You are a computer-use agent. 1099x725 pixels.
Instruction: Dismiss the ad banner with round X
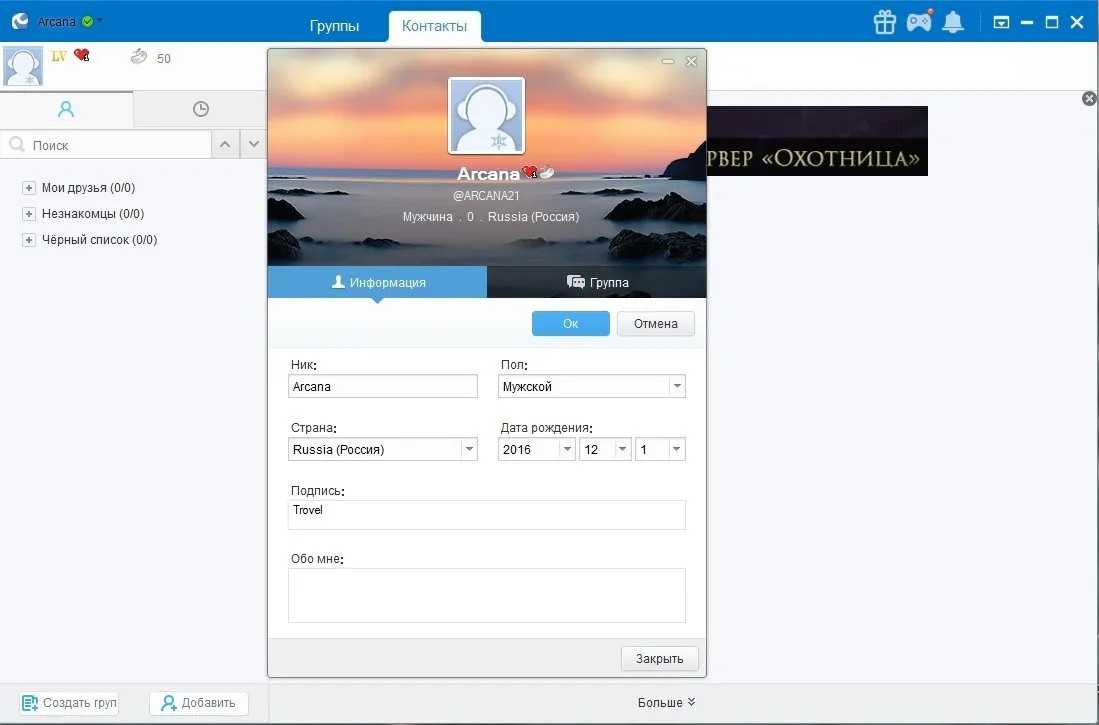tap(1089, 98)
